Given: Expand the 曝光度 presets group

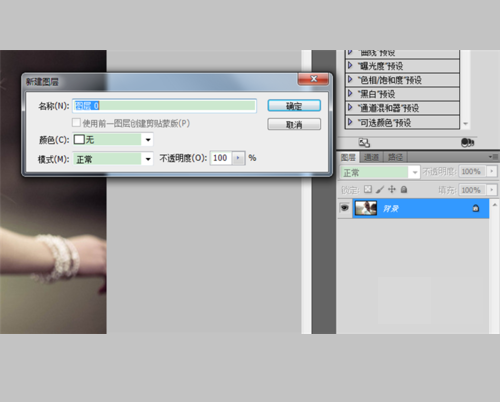Looking at the screenshot, I should 350,66.
